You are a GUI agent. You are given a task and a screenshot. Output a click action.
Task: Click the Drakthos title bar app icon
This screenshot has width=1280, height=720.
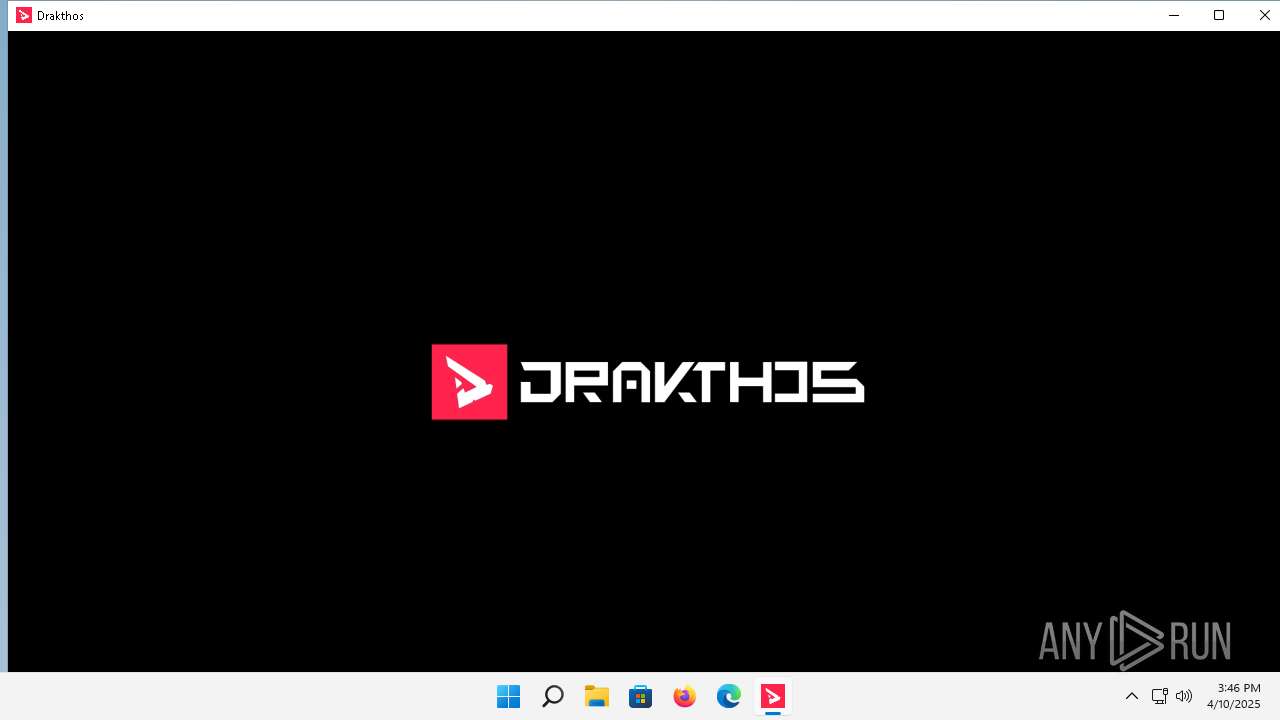click(24, 15)
